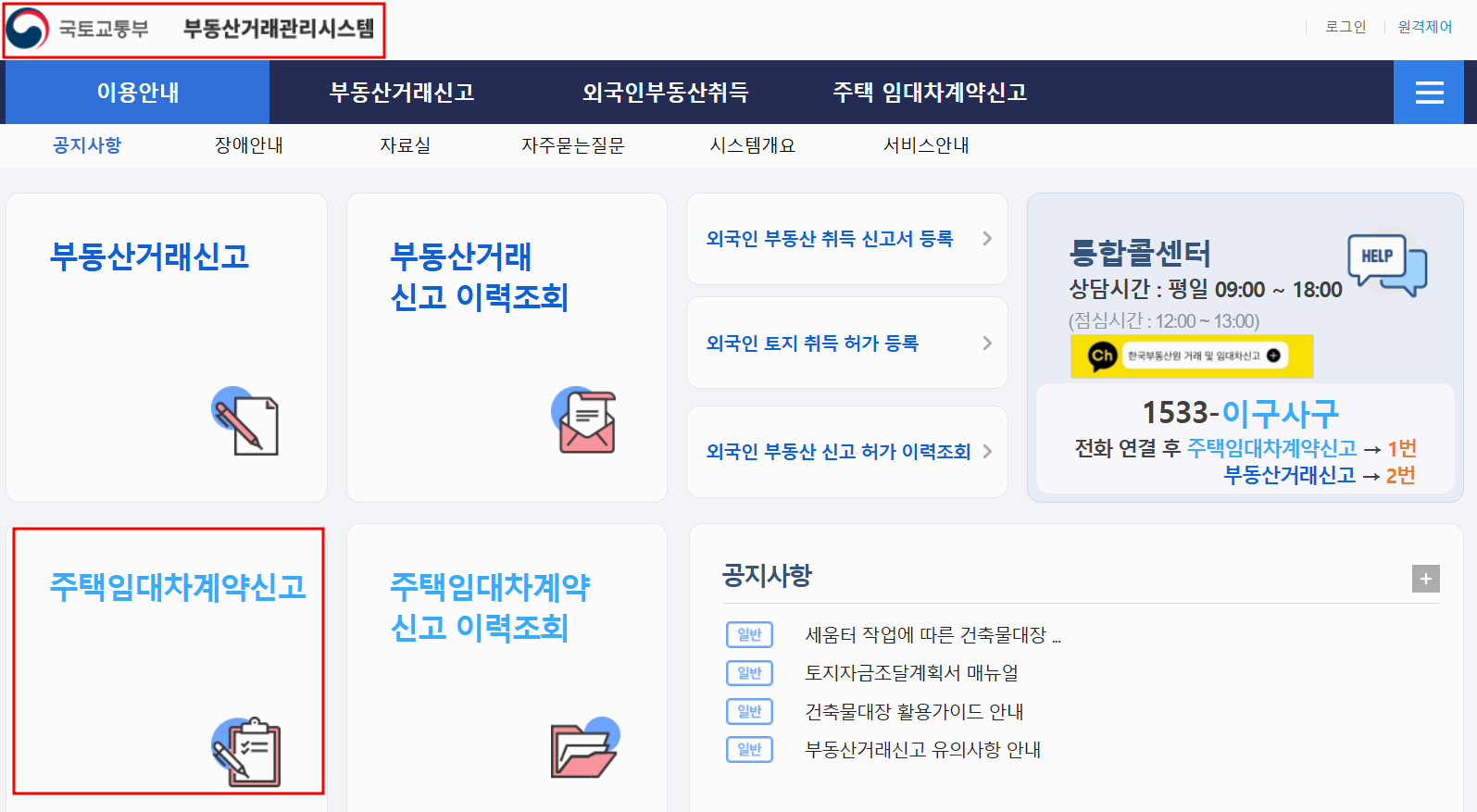Click the pencil document icon under 부동산거래신고
1477x812 pixels.
pyautogui.click(x=246, y=421)
